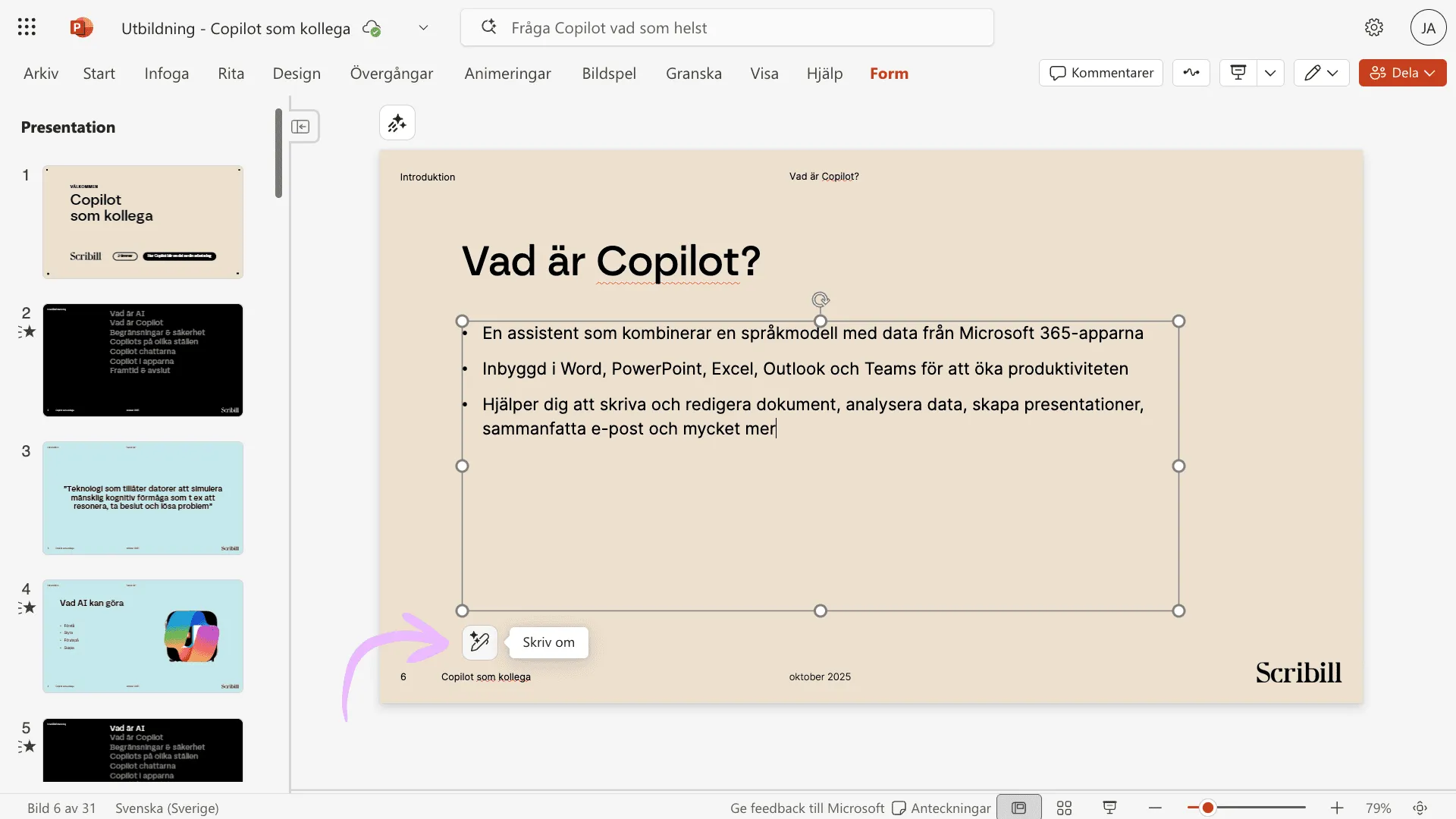Screen dimensions: 1456x819
Task: Click the footer text Copilot som kollega
Action: click(x=486, y=677)
